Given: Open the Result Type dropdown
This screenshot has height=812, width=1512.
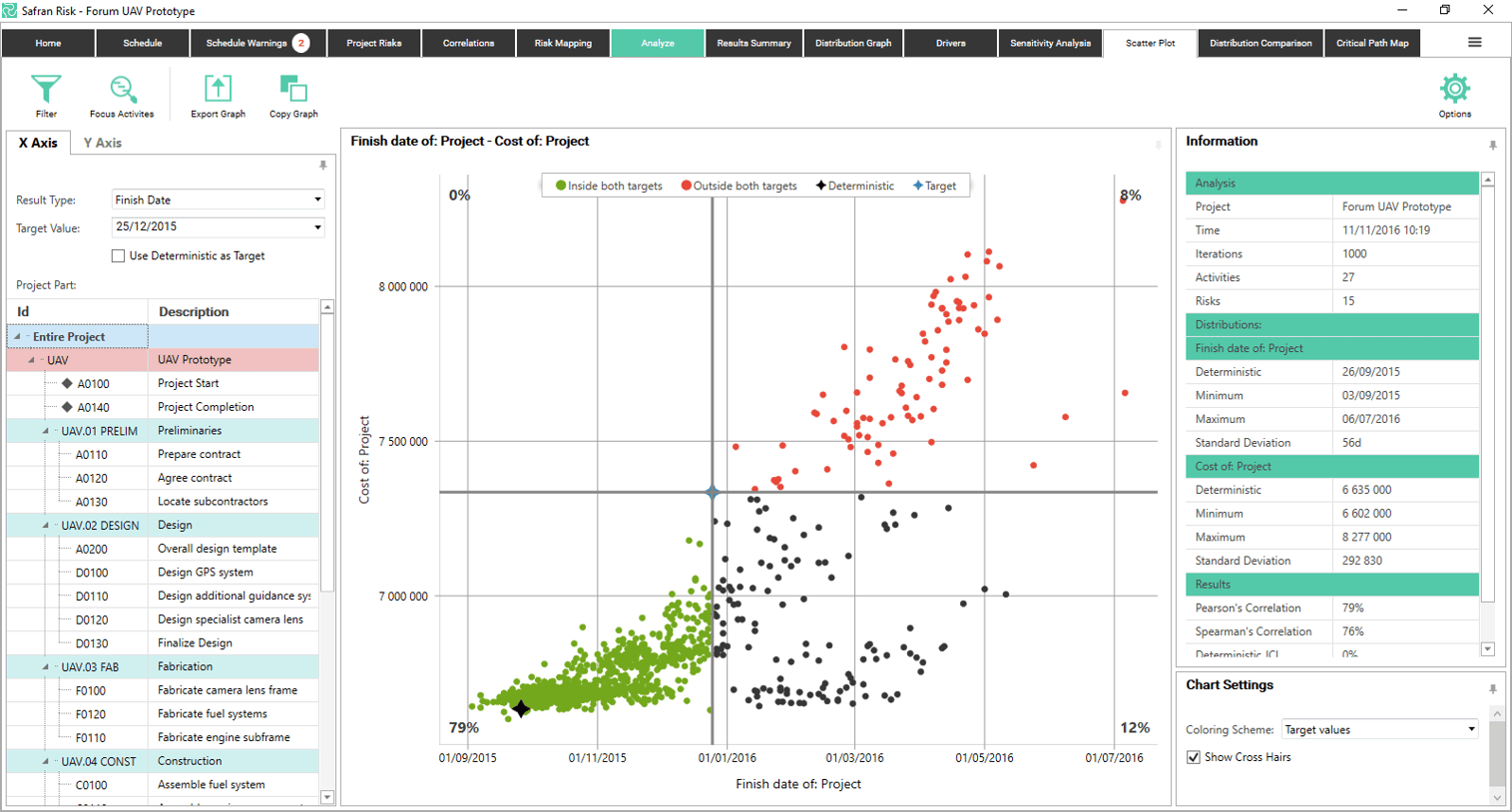Looking at the screenshot, I should pyautogui.click(x=317, y=201).
